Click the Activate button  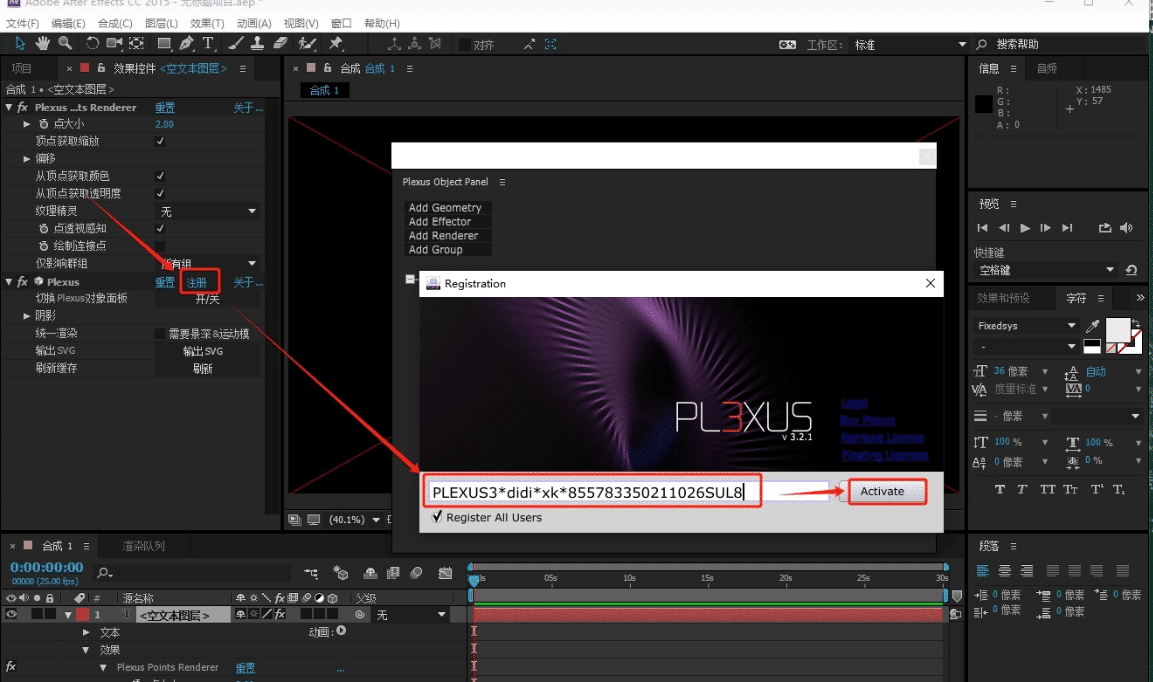[x=887, y=491]
